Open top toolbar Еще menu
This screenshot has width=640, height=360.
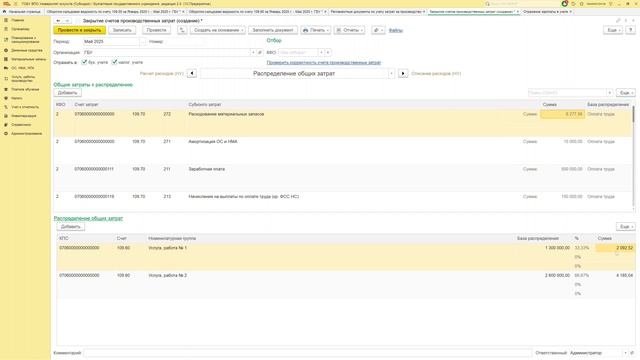(613, 30)
